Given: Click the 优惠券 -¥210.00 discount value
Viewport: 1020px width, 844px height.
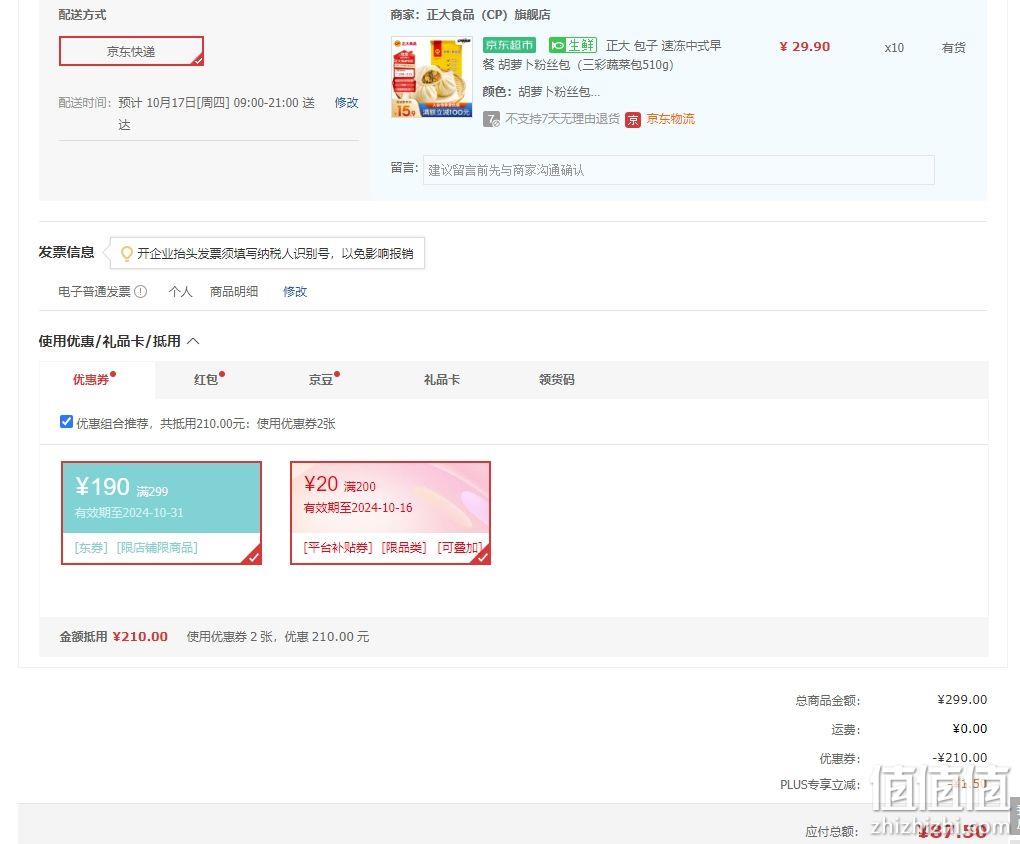Looking at the screenshot, I should coord(960,757).
